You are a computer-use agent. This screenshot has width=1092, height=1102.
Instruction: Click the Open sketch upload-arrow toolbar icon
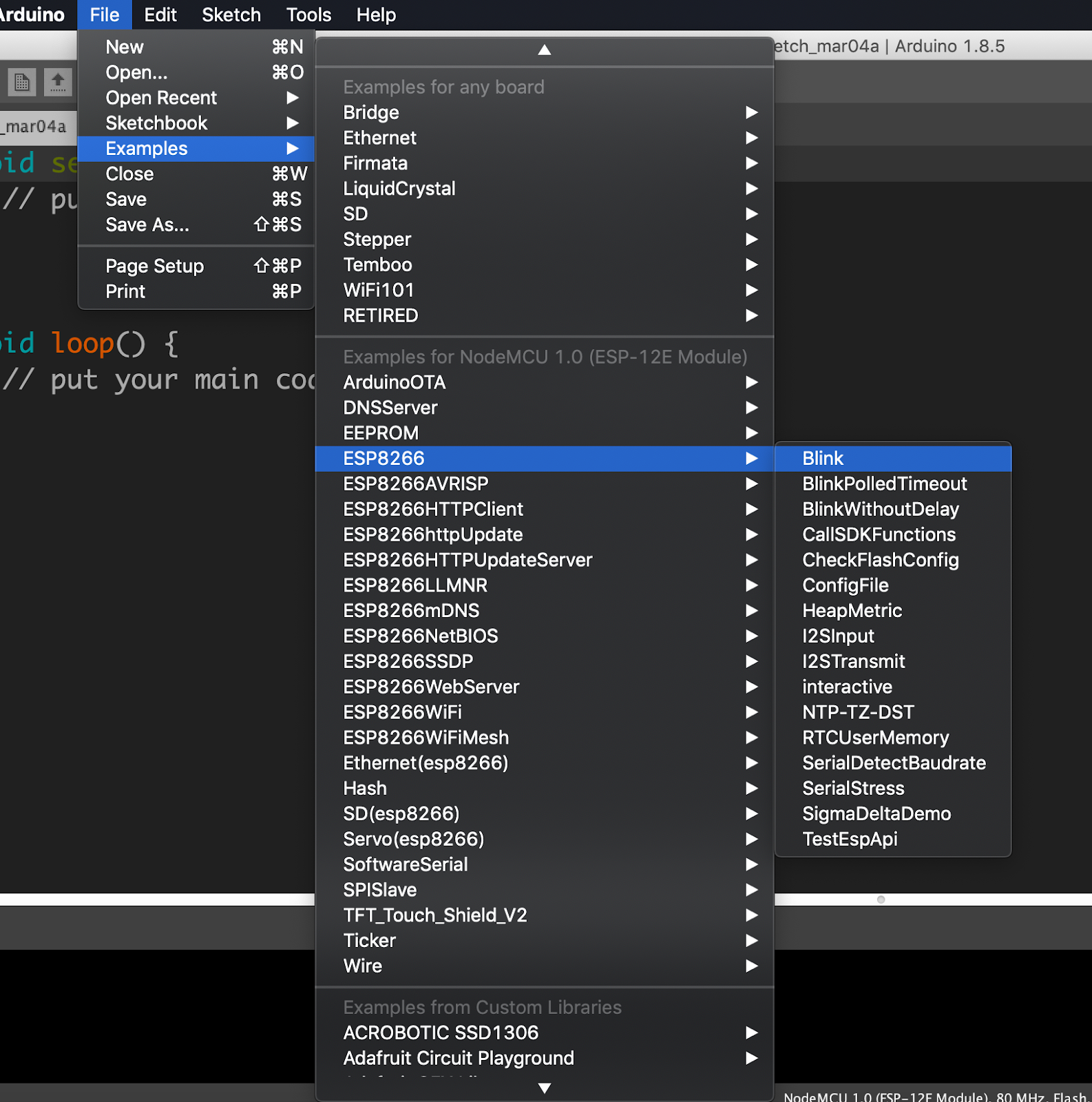58,82
